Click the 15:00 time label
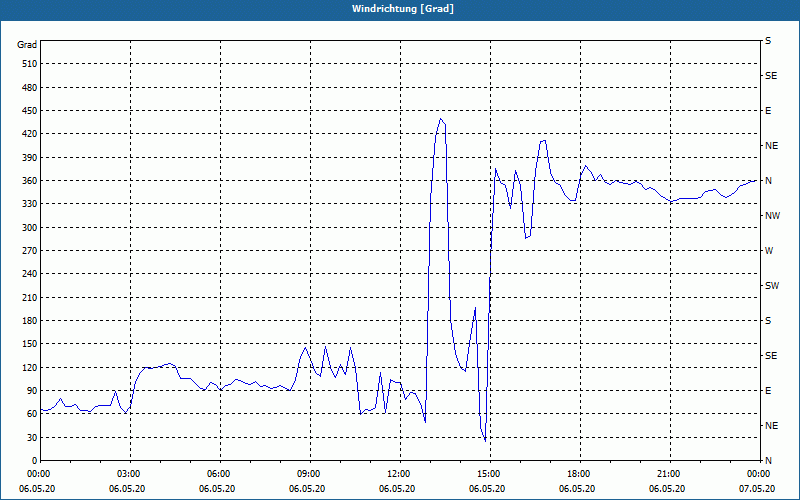Image resolution: width=800 pixels, height=500 pixels. 490,473
